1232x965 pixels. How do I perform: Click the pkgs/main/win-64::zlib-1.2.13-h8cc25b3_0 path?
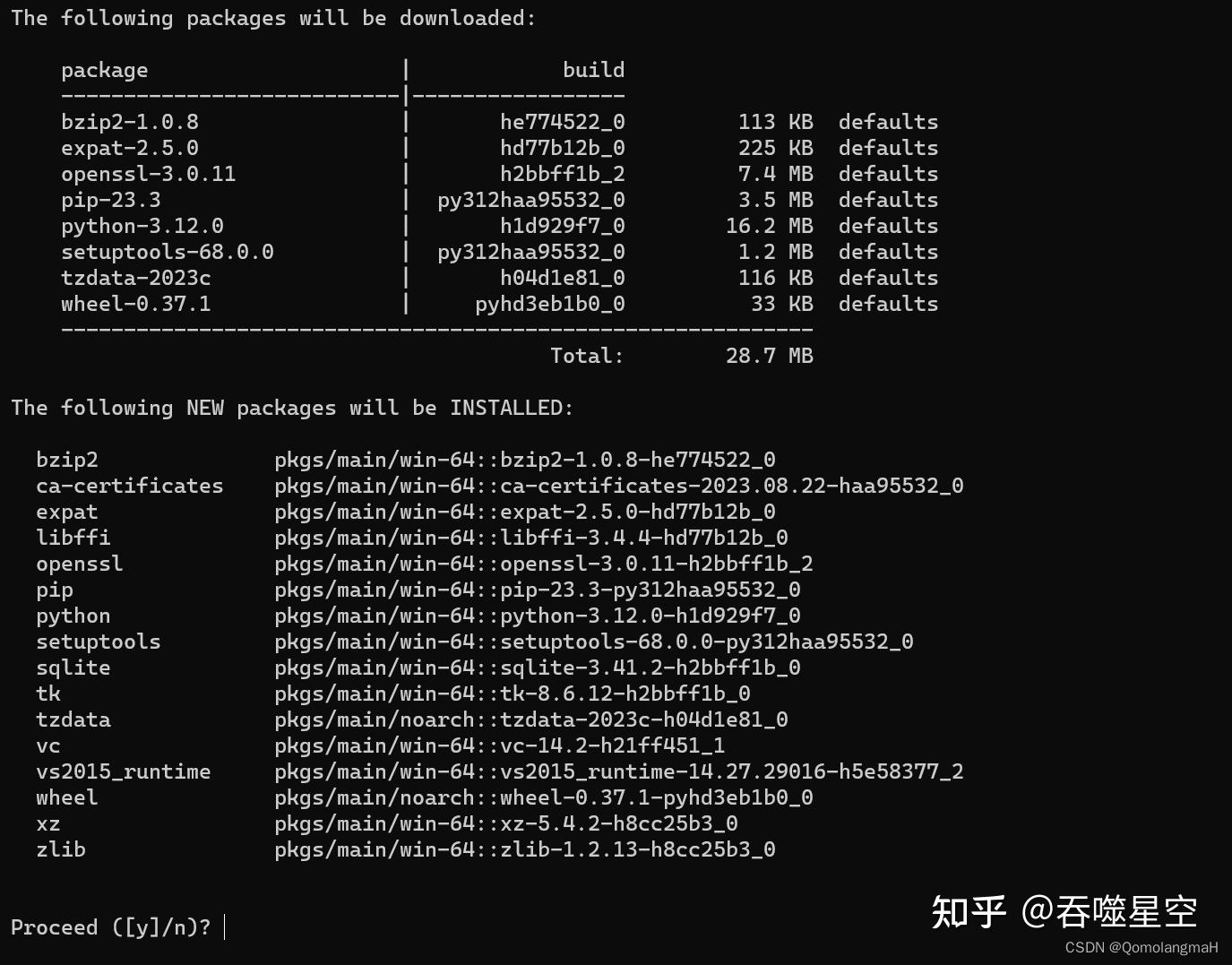[x=525, y=849]
